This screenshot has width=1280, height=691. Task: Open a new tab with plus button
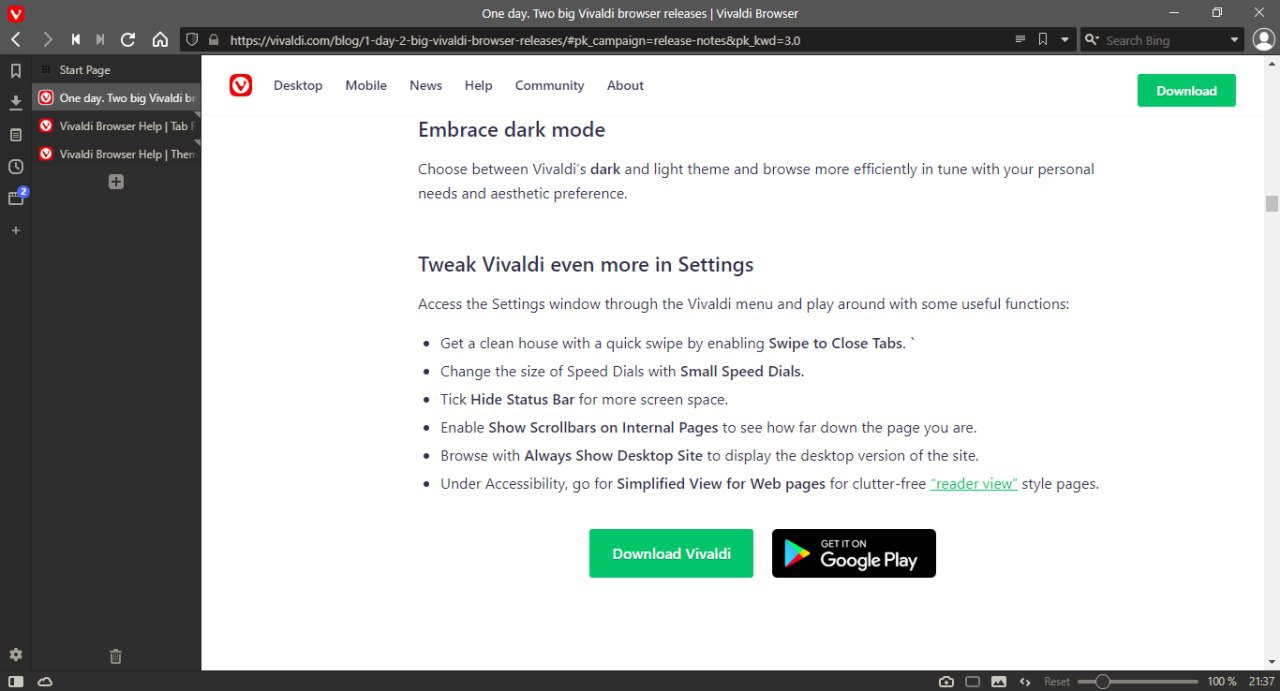tap(116, 182)
